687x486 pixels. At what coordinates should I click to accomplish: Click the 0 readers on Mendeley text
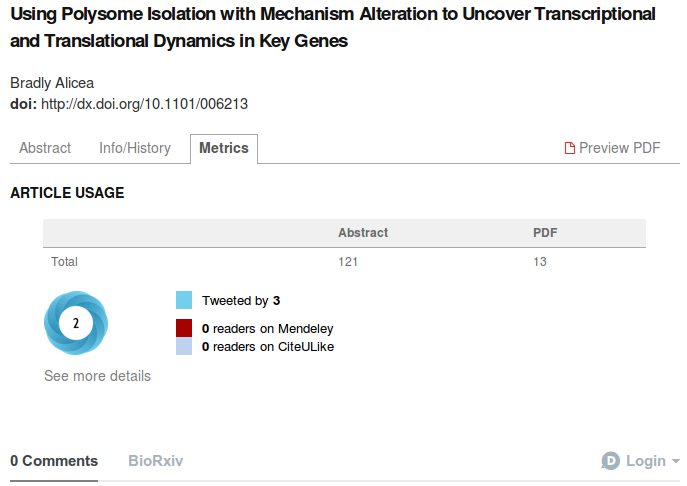coord(267,328)
